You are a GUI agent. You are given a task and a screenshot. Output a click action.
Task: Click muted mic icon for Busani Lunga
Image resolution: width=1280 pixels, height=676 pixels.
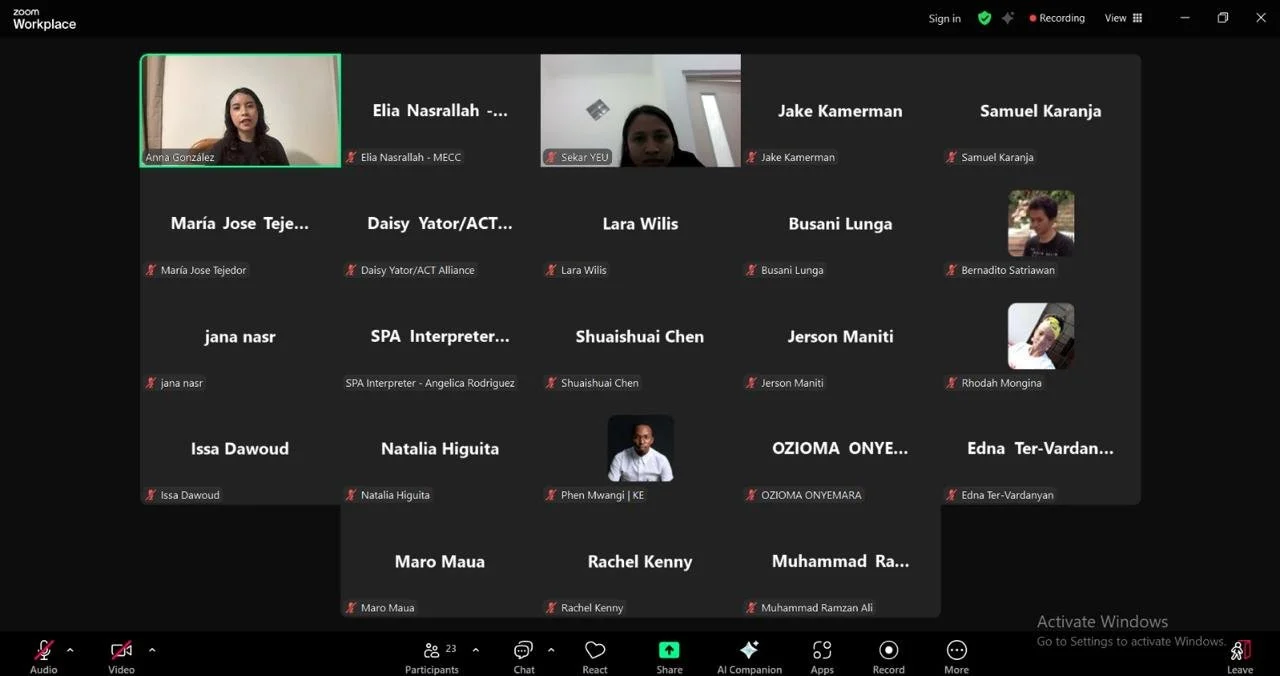click(x=751, y=270)
